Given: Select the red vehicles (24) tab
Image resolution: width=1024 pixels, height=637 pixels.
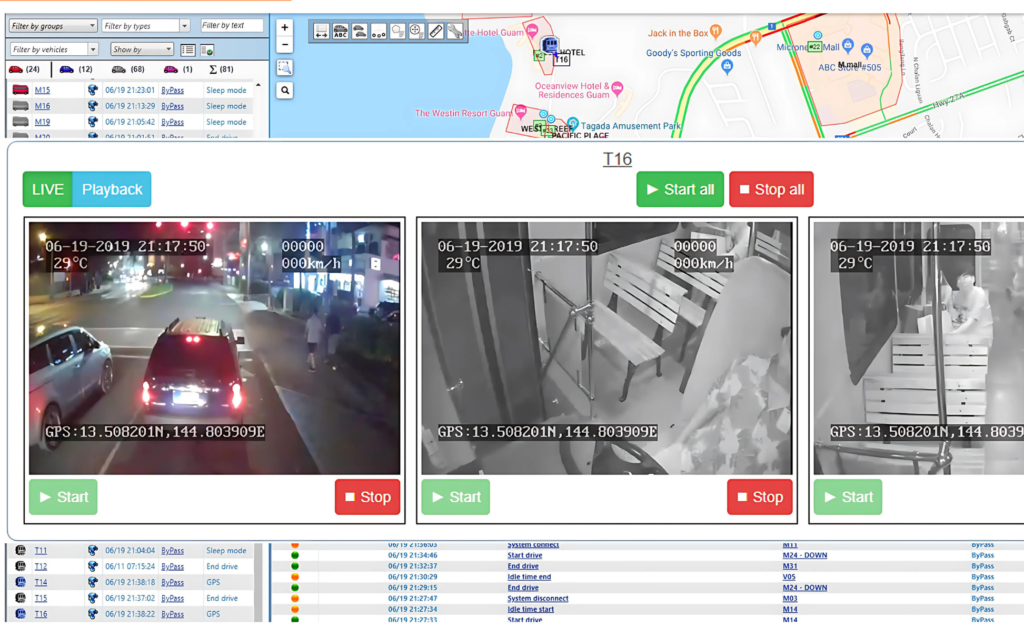Looking at the screenshot, I should pyautogui.click(x=24, y=69).
